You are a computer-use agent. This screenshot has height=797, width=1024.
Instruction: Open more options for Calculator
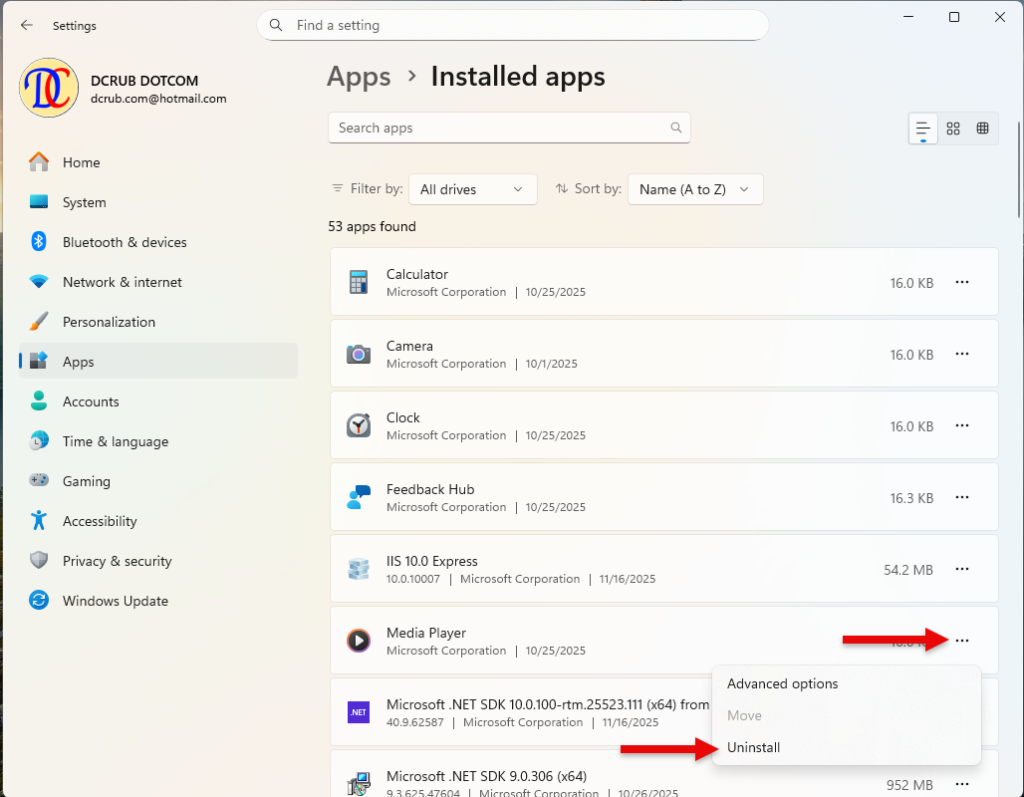pyautogui.click(x=962, y=282)
